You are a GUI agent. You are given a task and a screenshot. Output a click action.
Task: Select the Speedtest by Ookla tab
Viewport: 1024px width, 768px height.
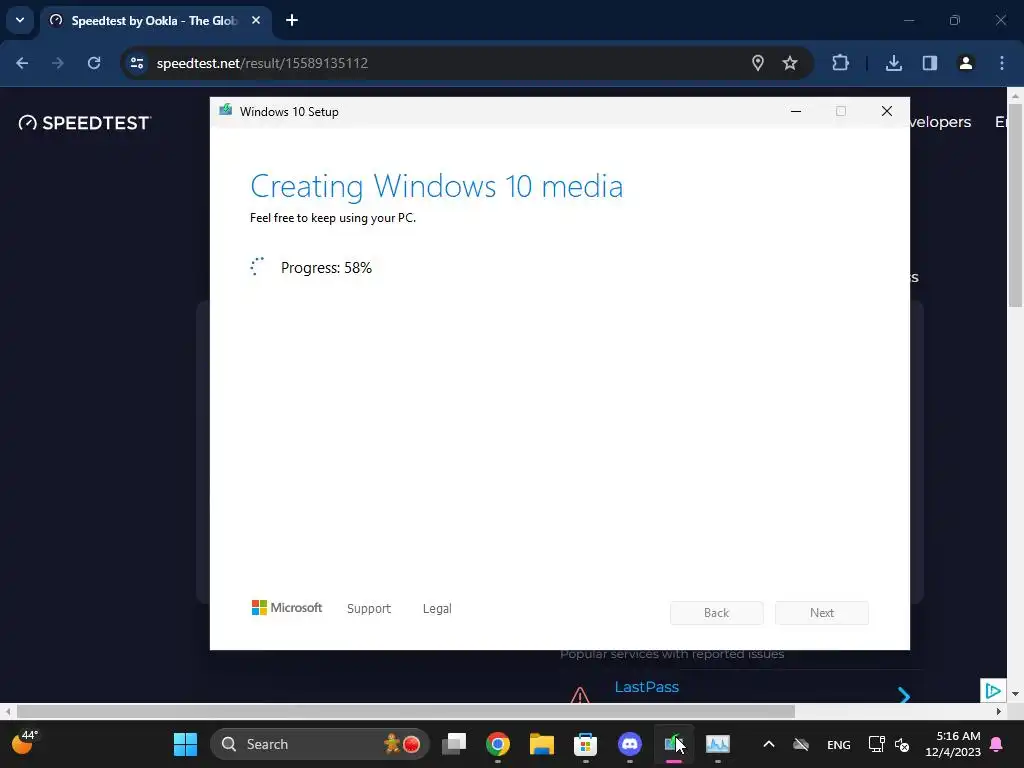pos(154,21)
